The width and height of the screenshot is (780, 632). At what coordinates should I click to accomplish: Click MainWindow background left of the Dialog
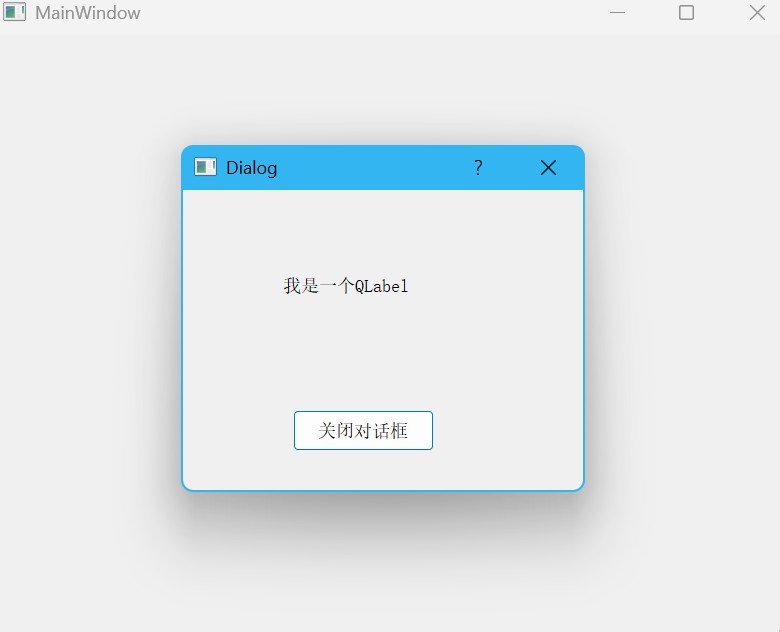coord(90,318)
